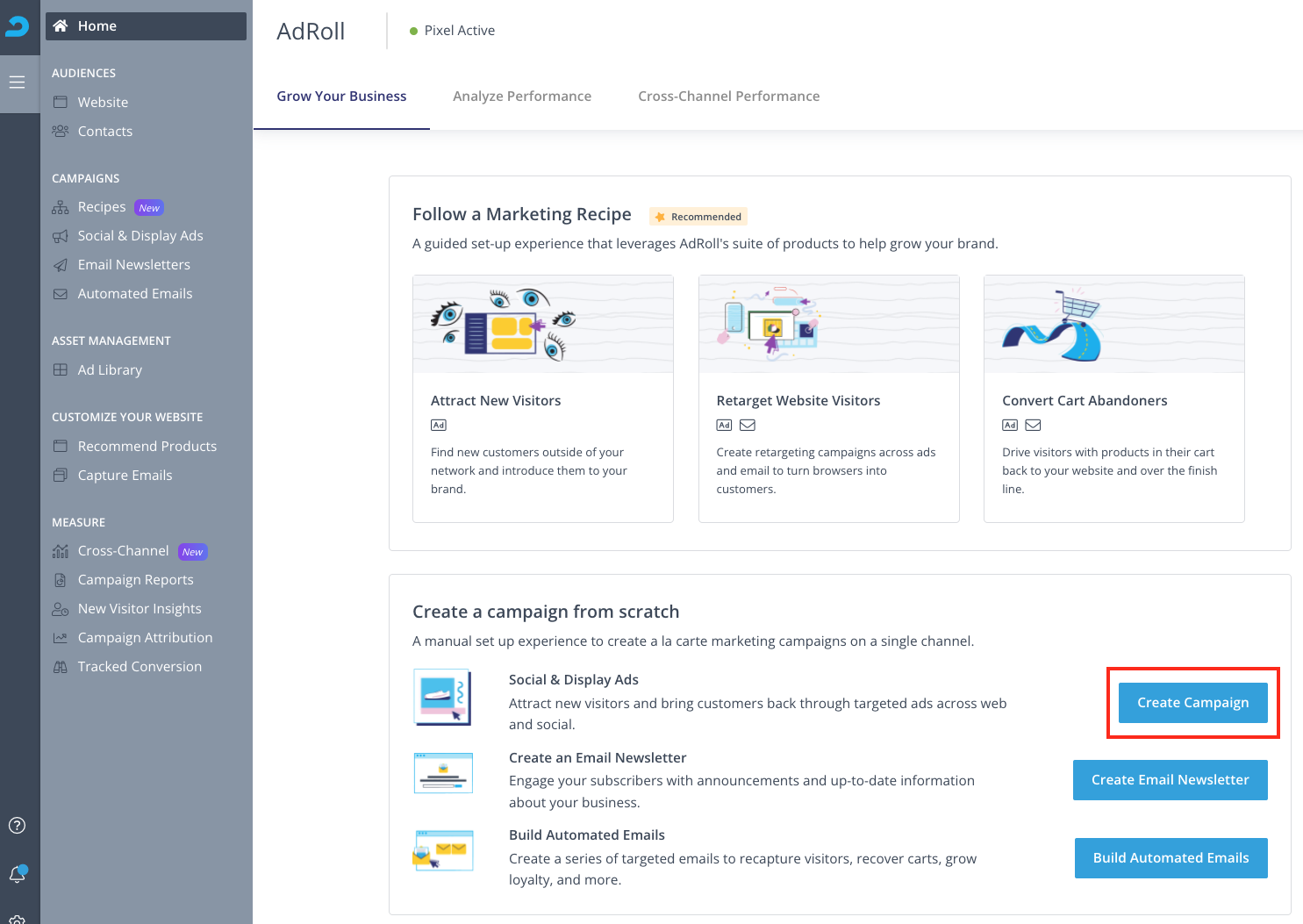Click the Contacts people icon
The height and width of the screenshot is (924, 1303).
(61, 132)
